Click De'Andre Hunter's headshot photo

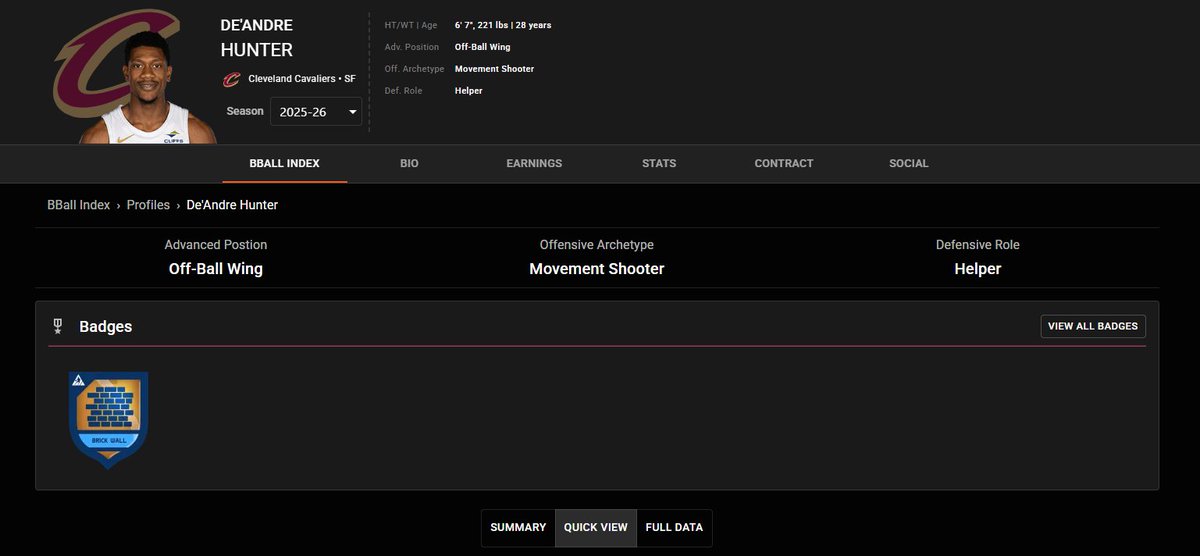click(148, 86)
